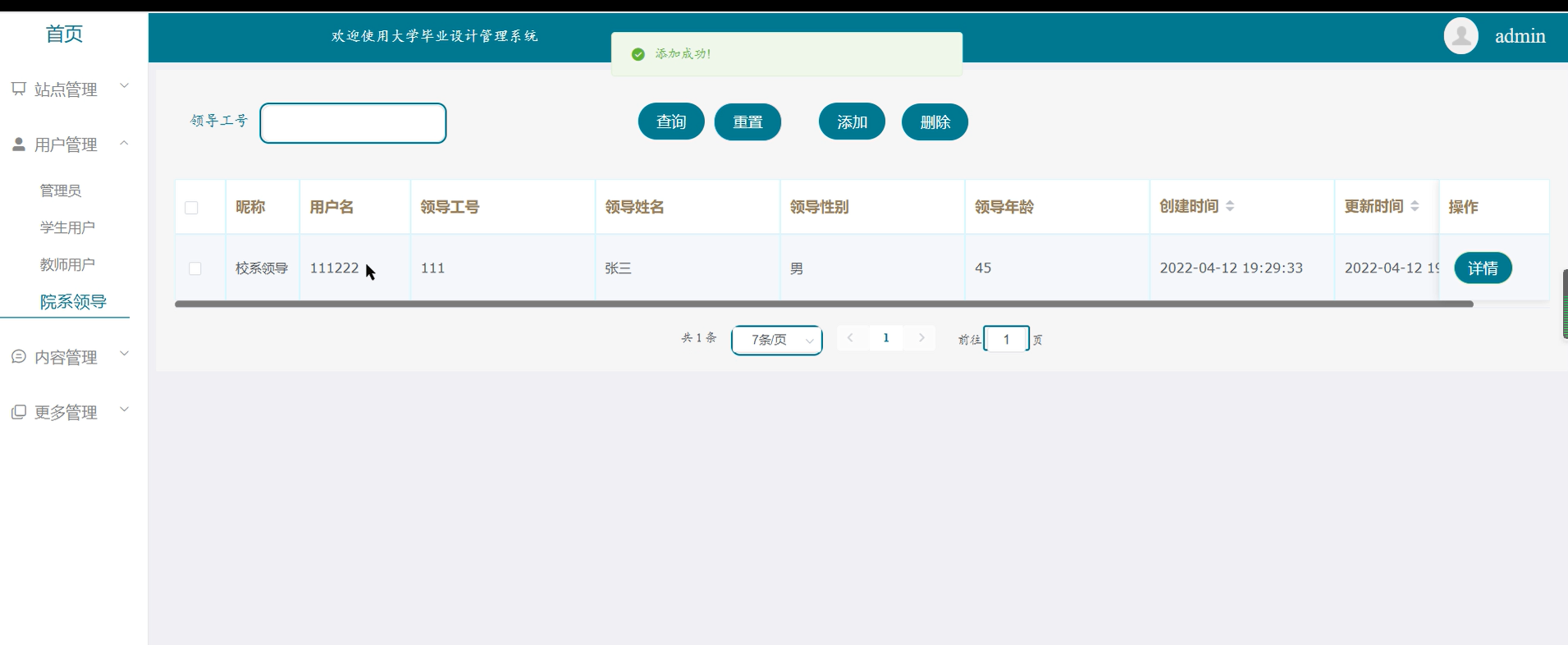Click the table horizontal scrollbar

[x=824, y=304]
